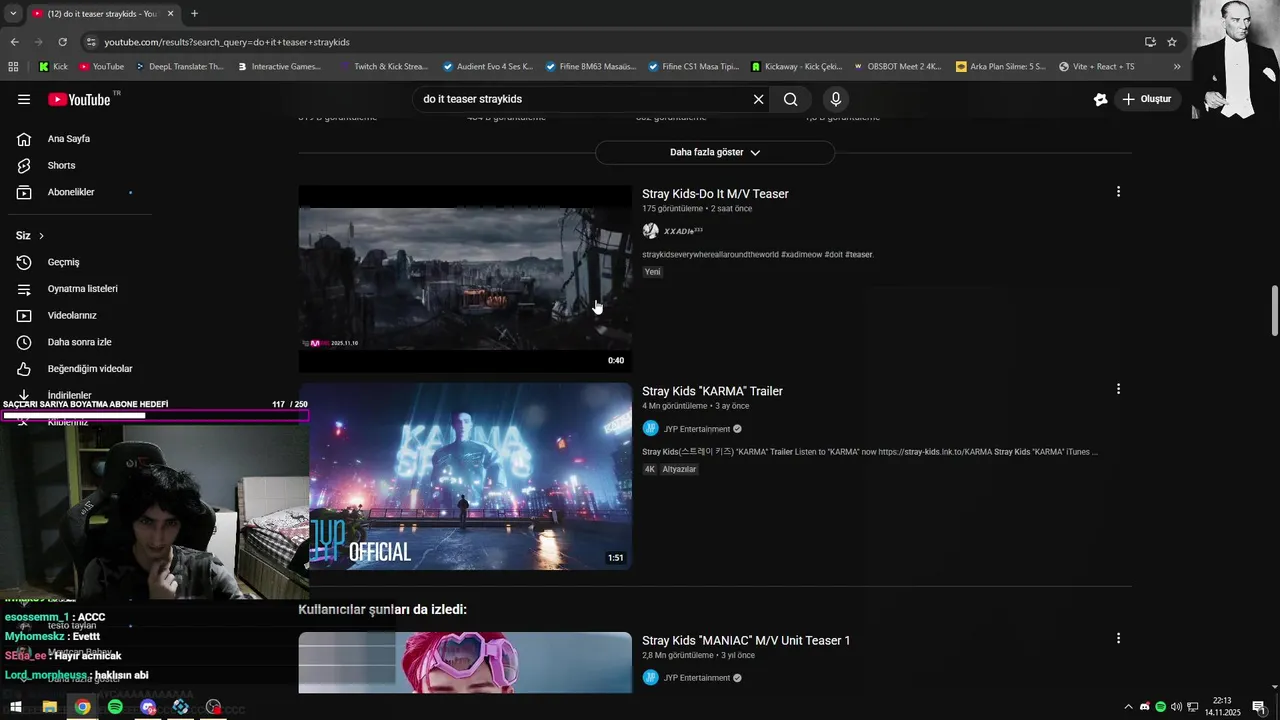Start voice search with microphone icon
The height and width of the screenshot is (720, 1280).
836,99
